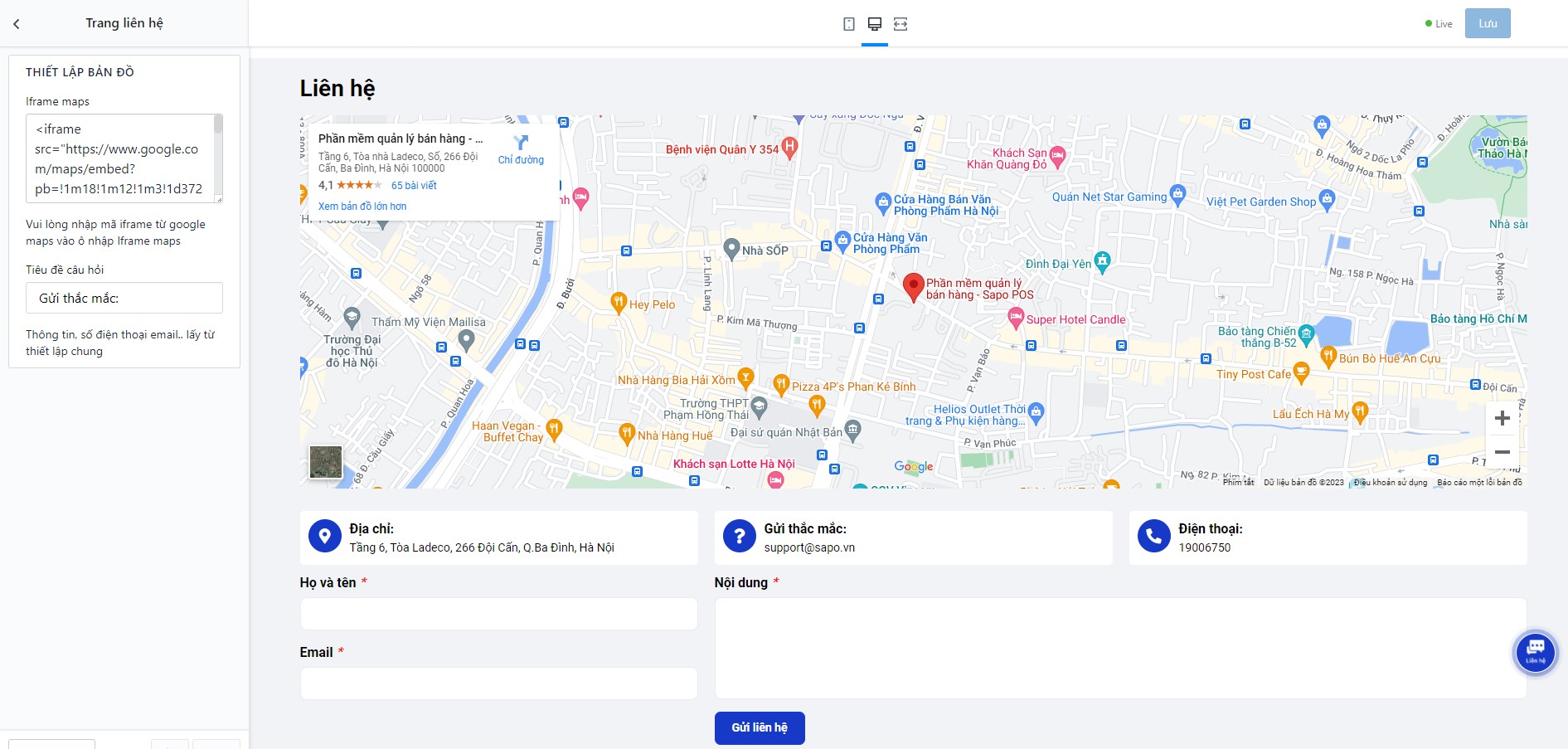Go back with the left arrow icon

coord(17,24)
